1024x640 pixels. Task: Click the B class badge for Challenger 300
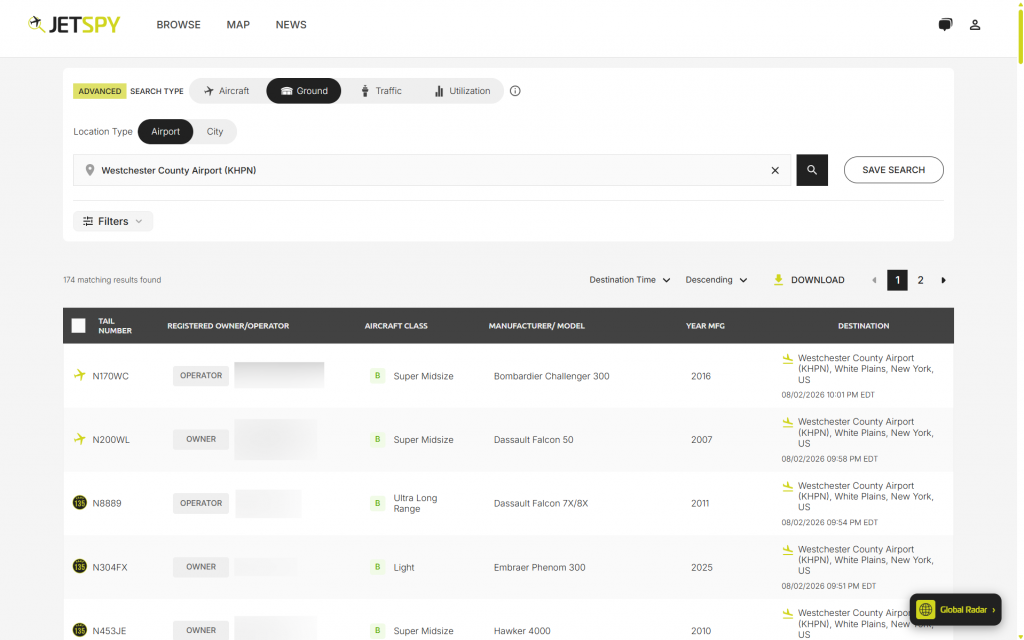377,376
